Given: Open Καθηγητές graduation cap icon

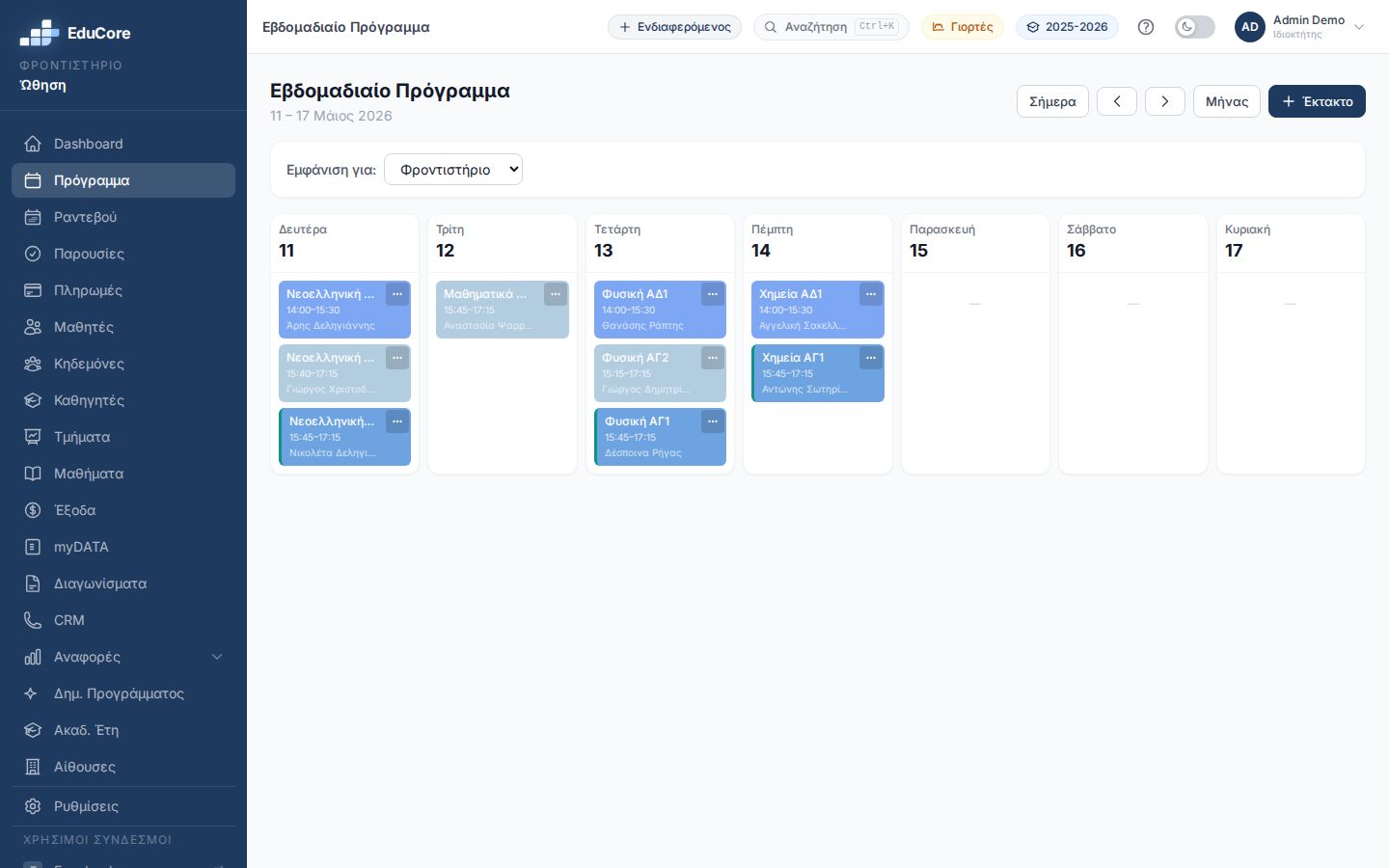Looking at the screenshot, I should pyautogui.click(x=33, y=400).
